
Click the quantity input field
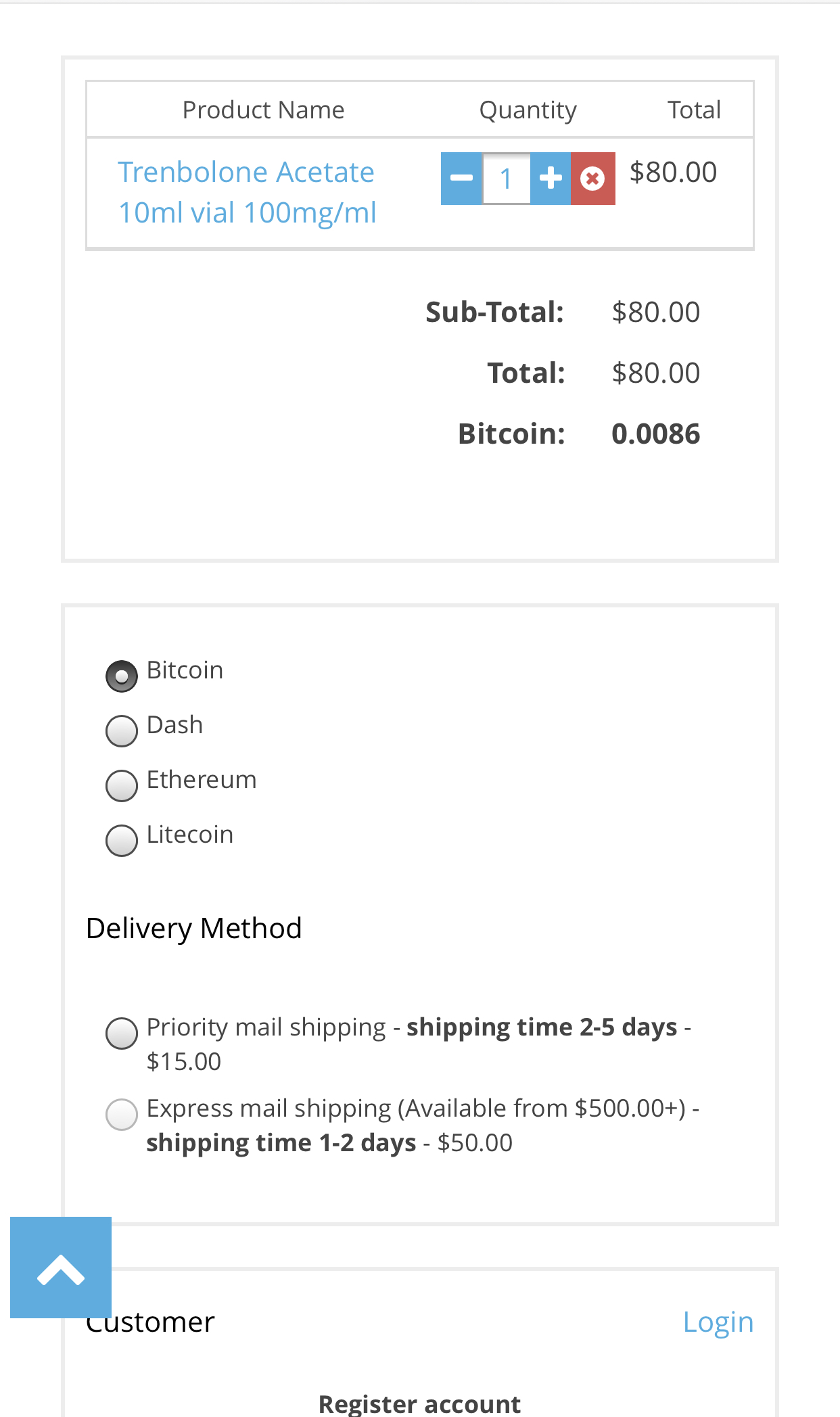click(506, 179)
